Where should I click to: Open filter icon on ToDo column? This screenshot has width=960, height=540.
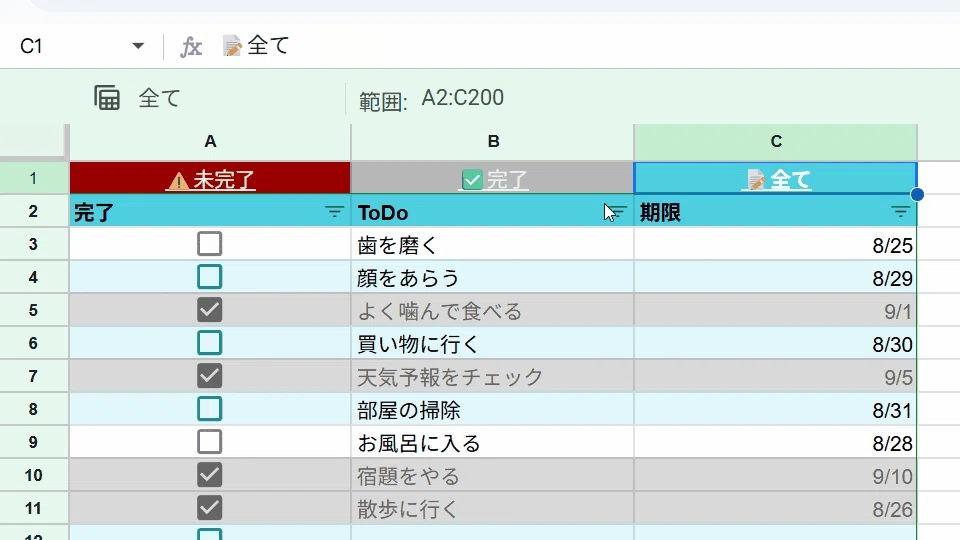point(617,212)
